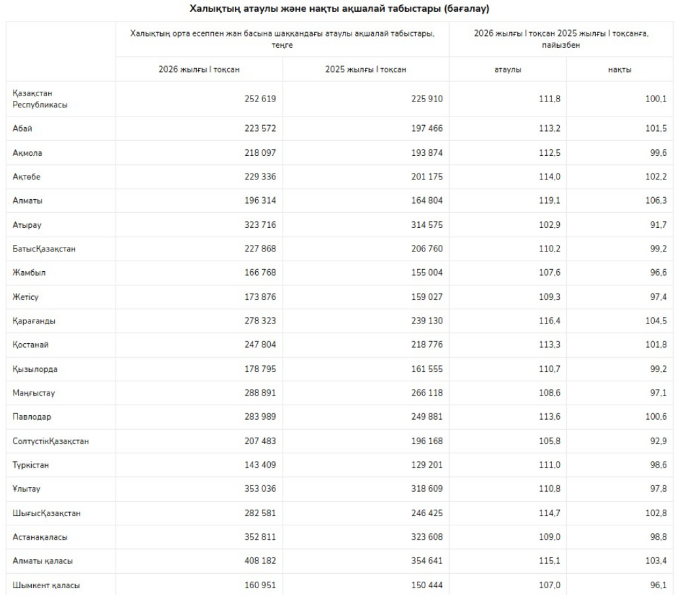
Task: Click the Қостанай region name
Action: coord(30,345)
